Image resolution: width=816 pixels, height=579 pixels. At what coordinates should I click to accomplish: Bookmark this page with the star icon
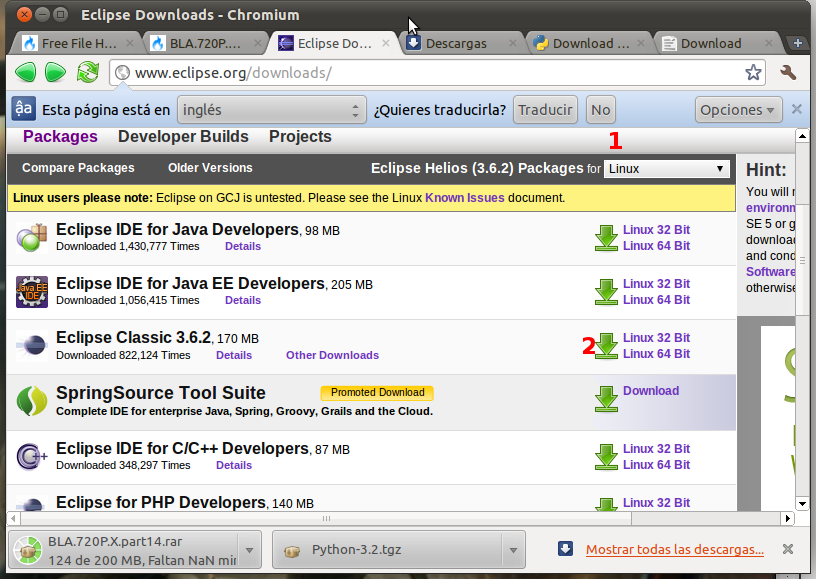(753, 72)
